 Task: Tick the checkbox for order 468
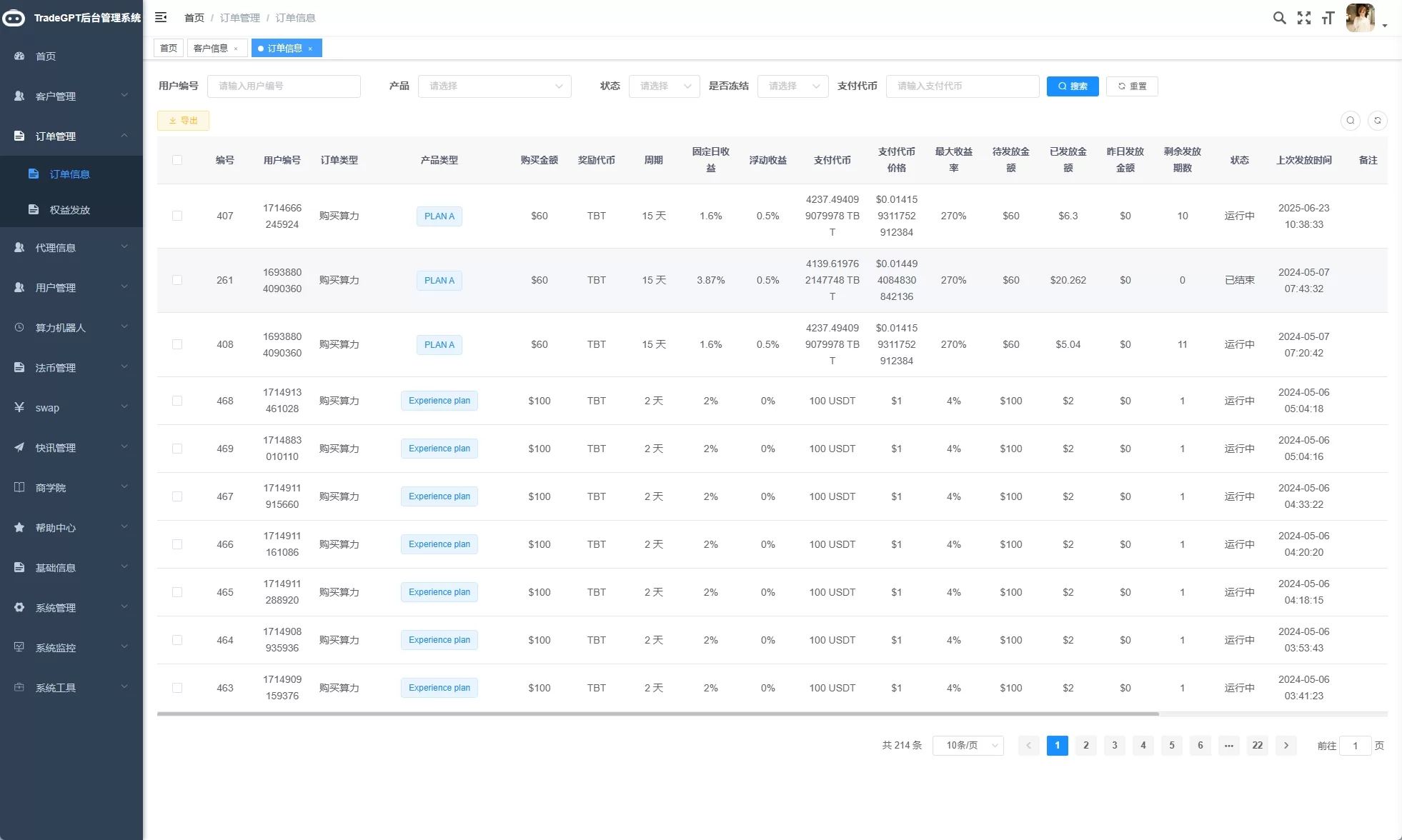[x=177, y=401]
